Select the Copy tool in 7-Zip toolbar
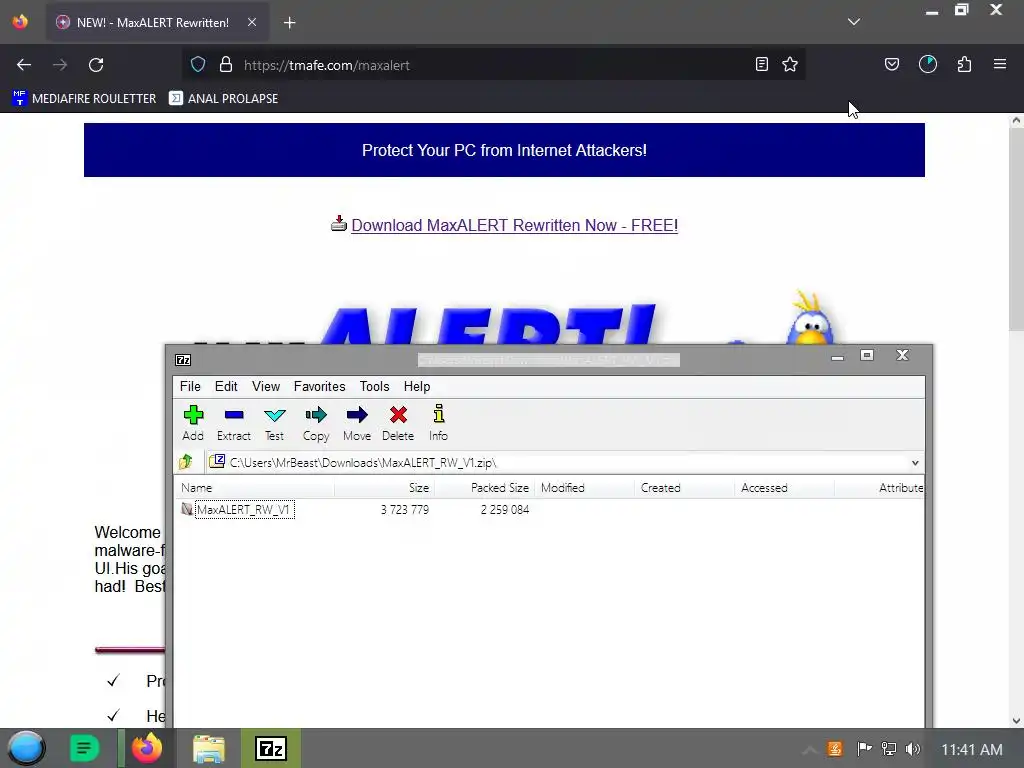This screenshot has height=768, width=1024. [315, 423]
